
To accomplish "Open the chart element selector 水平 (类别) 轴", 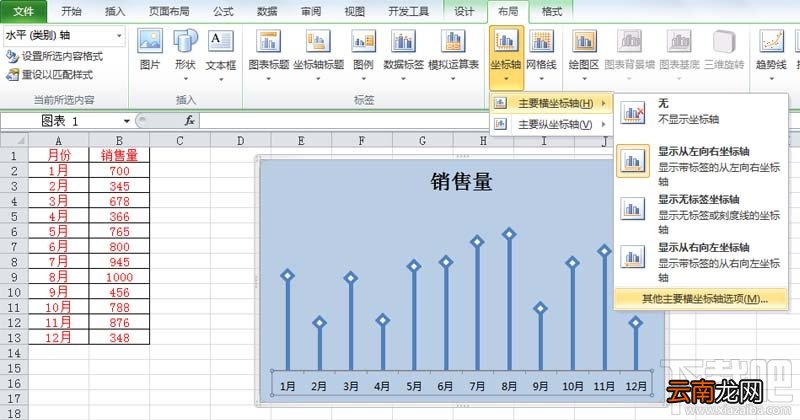I will pos(63,36).
